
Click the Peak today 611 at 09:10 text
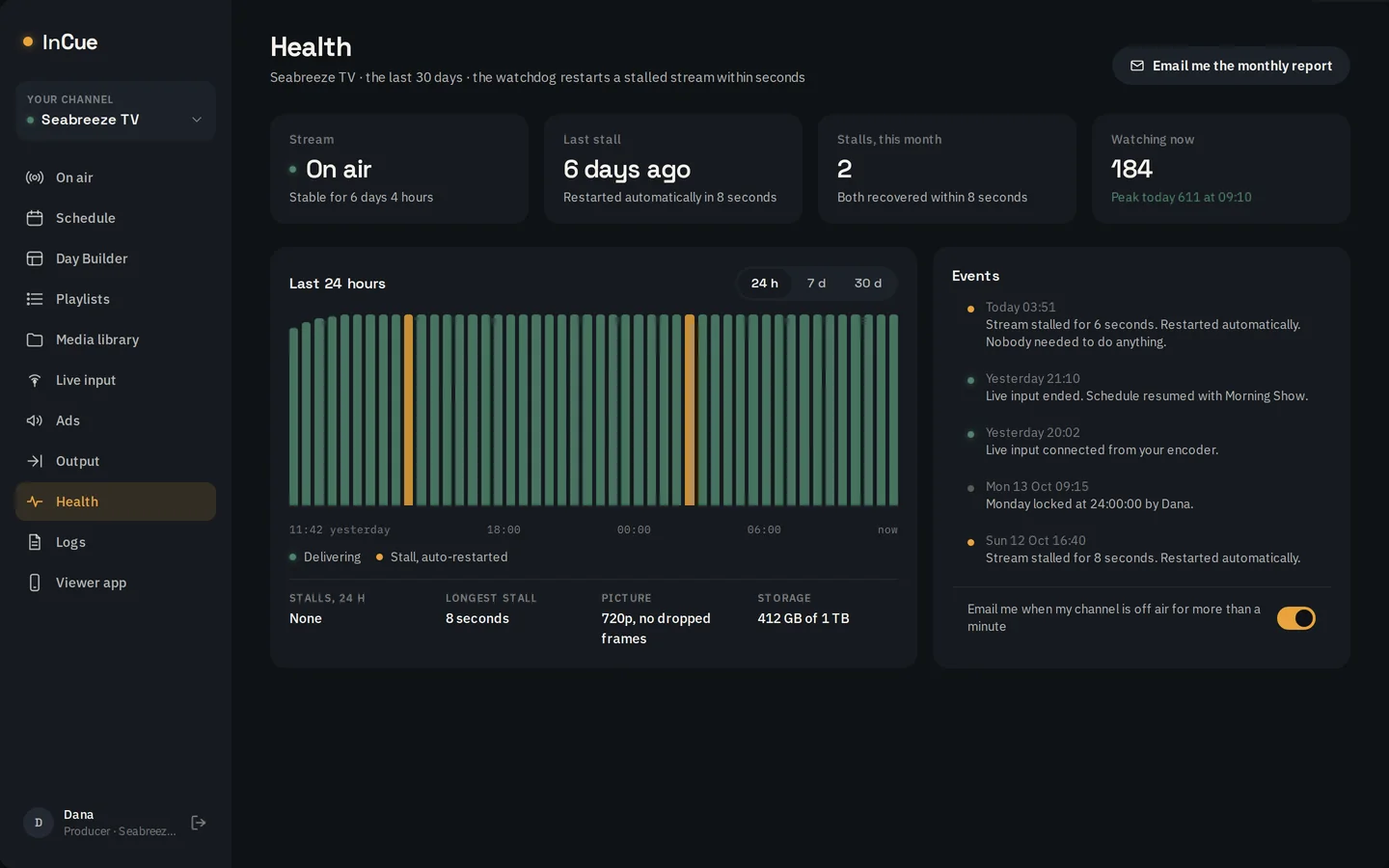(x=1182, y=197)
